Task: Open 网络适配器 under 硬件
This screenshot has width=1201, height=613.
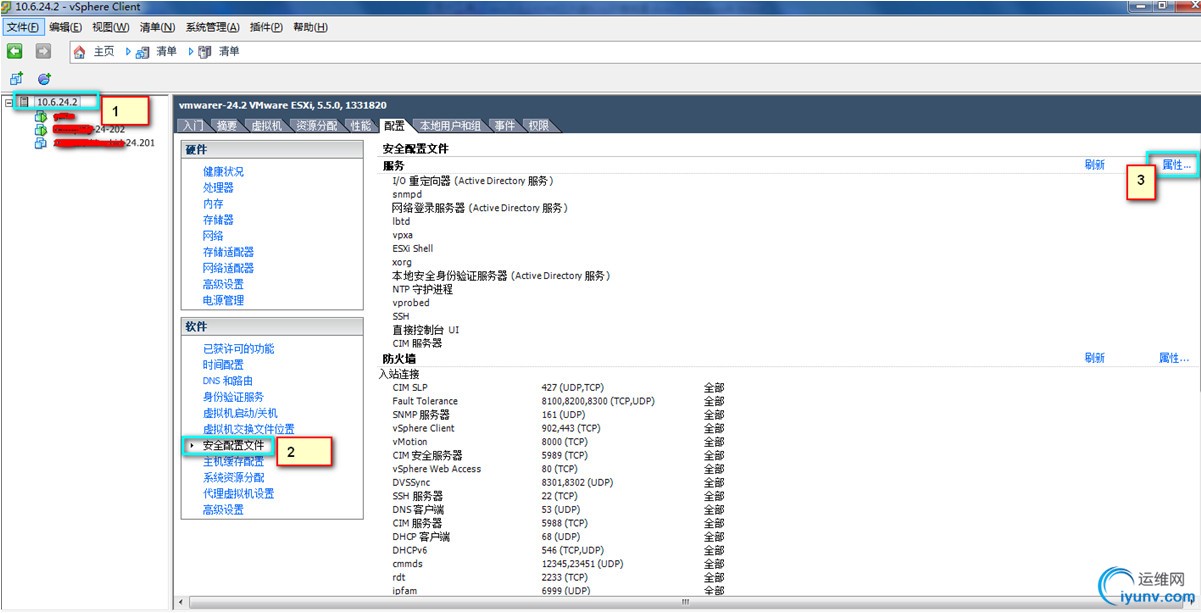Action: click(x=228, y=268)
